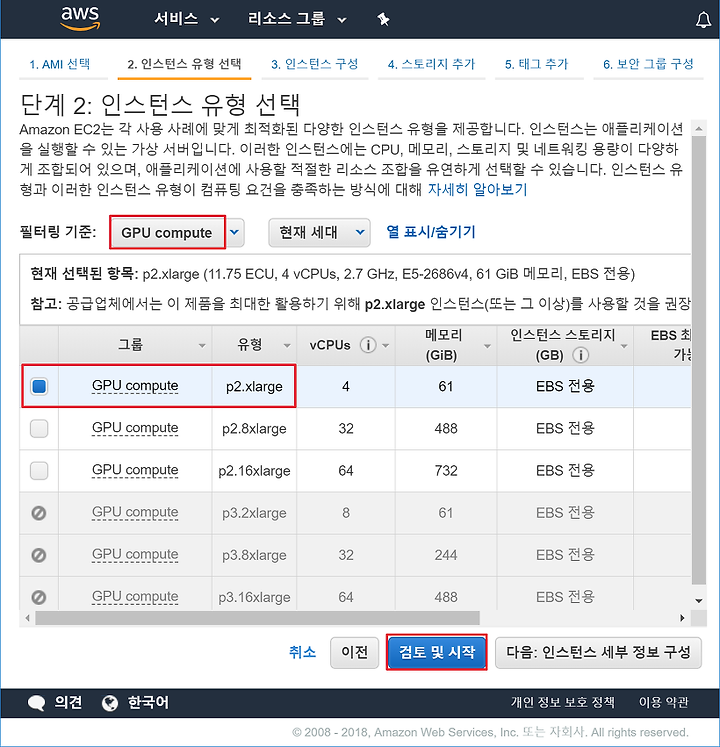Viewport: 720px width, 747px height.
Task: Click the horizontal scrollbar thumb
Action: (258, 618)
